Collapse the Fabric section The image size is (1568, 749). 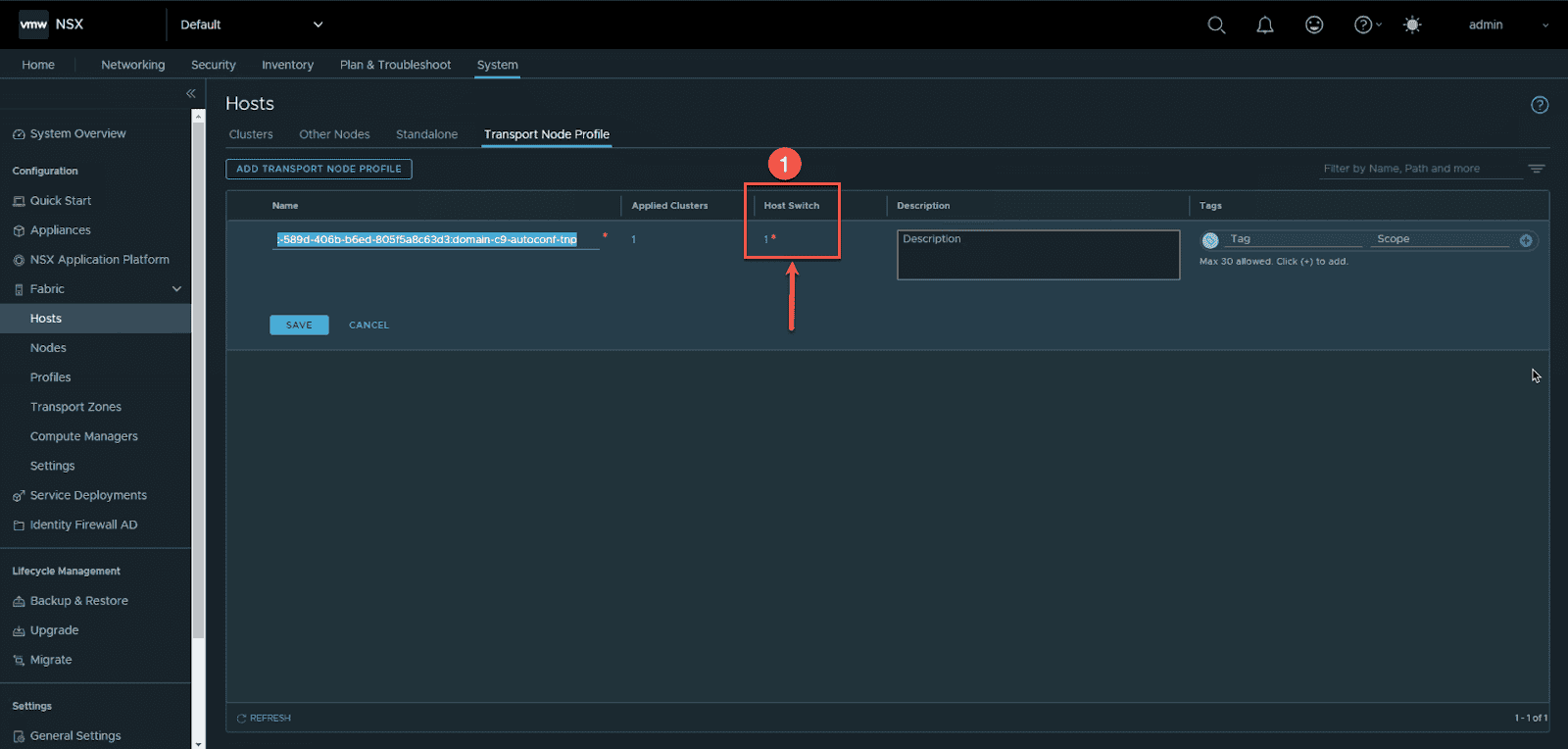point(176,289)
